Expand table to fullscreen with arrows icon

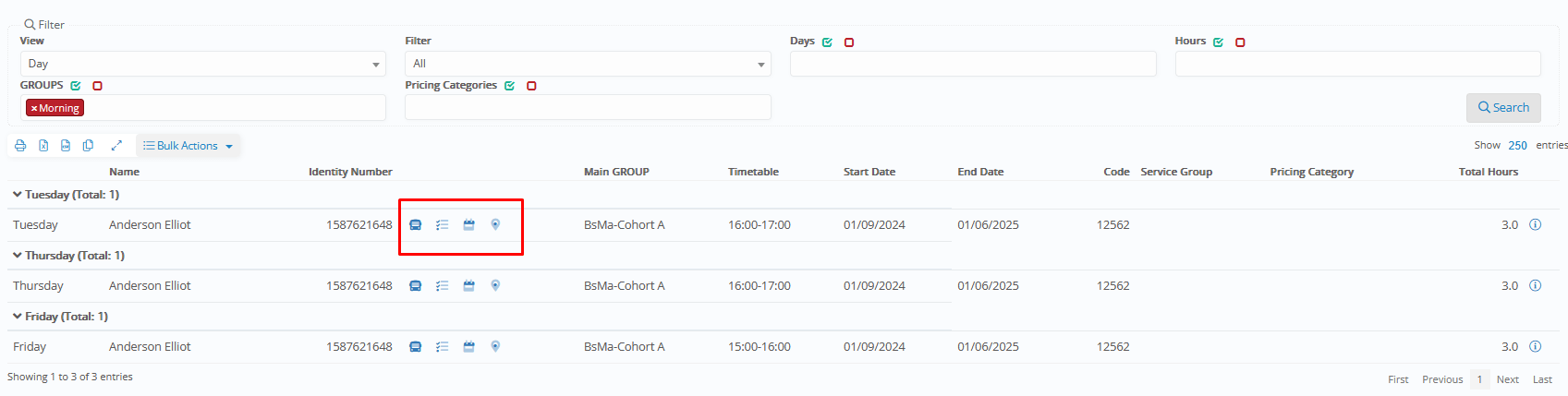(x=116, y=146)
